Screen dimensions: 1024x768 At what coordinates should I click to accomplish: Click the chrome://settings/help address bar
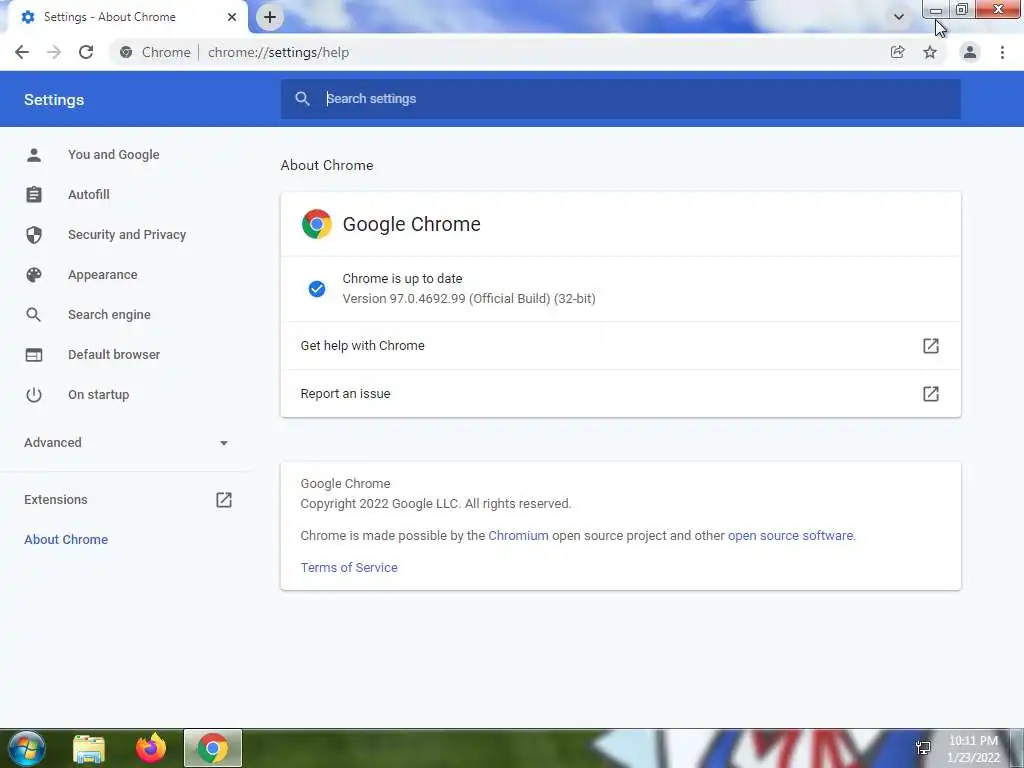tap(278, 52)
